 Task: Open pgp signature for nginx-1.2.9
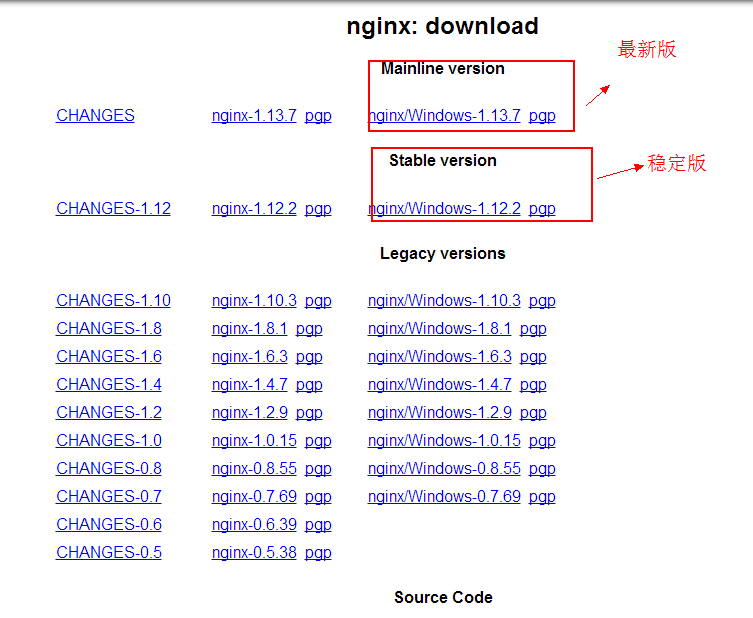309,413
